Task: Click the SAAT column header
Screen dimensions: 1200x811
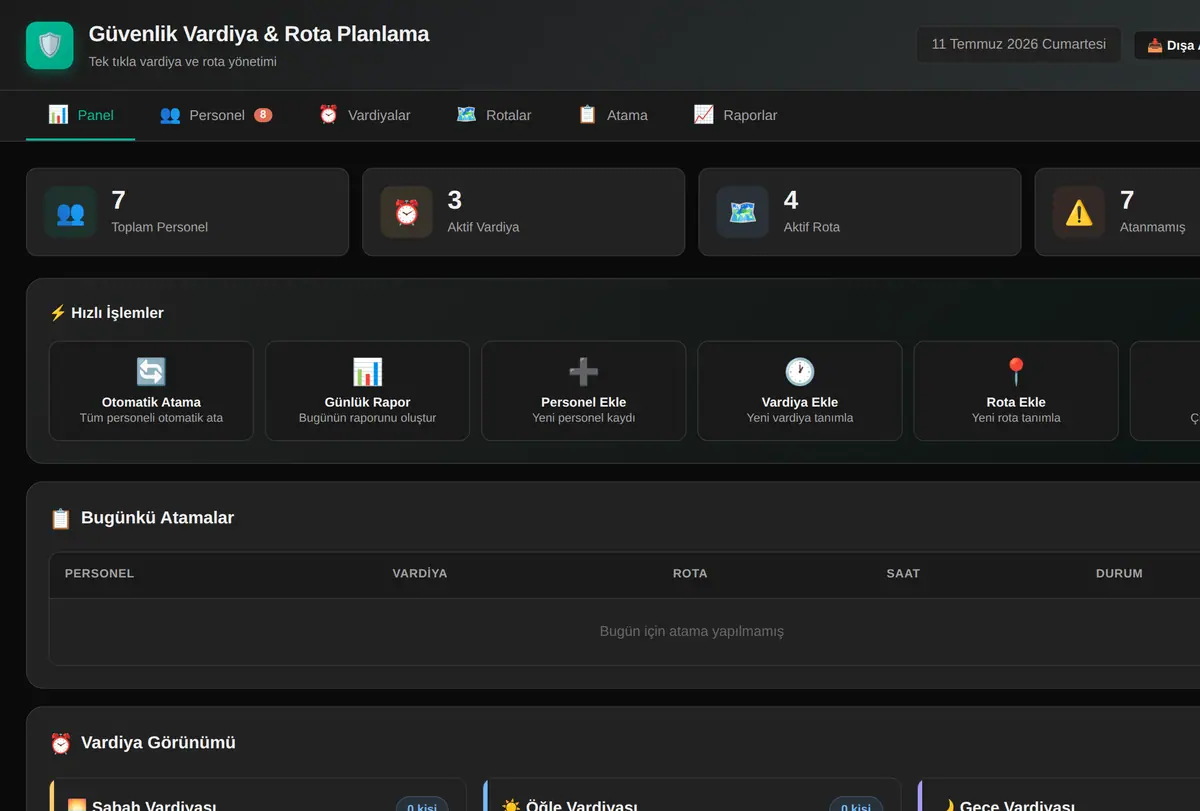Action: point(903,574)
